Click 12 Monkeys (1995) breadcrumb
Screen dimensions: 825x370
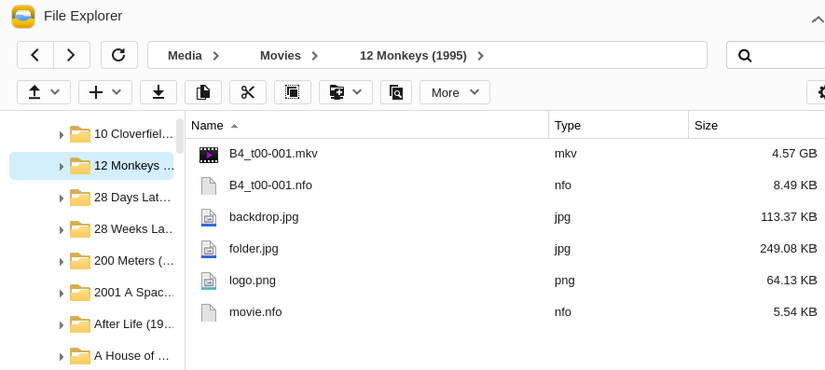413,56
